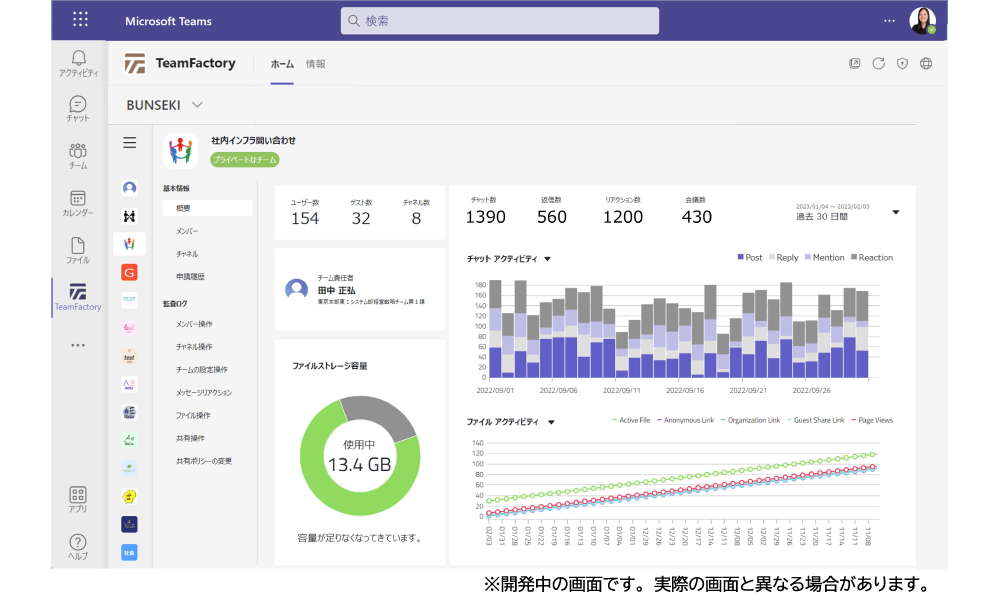Click the shield icon in header

pyautogui.click(x=902, y=64)
